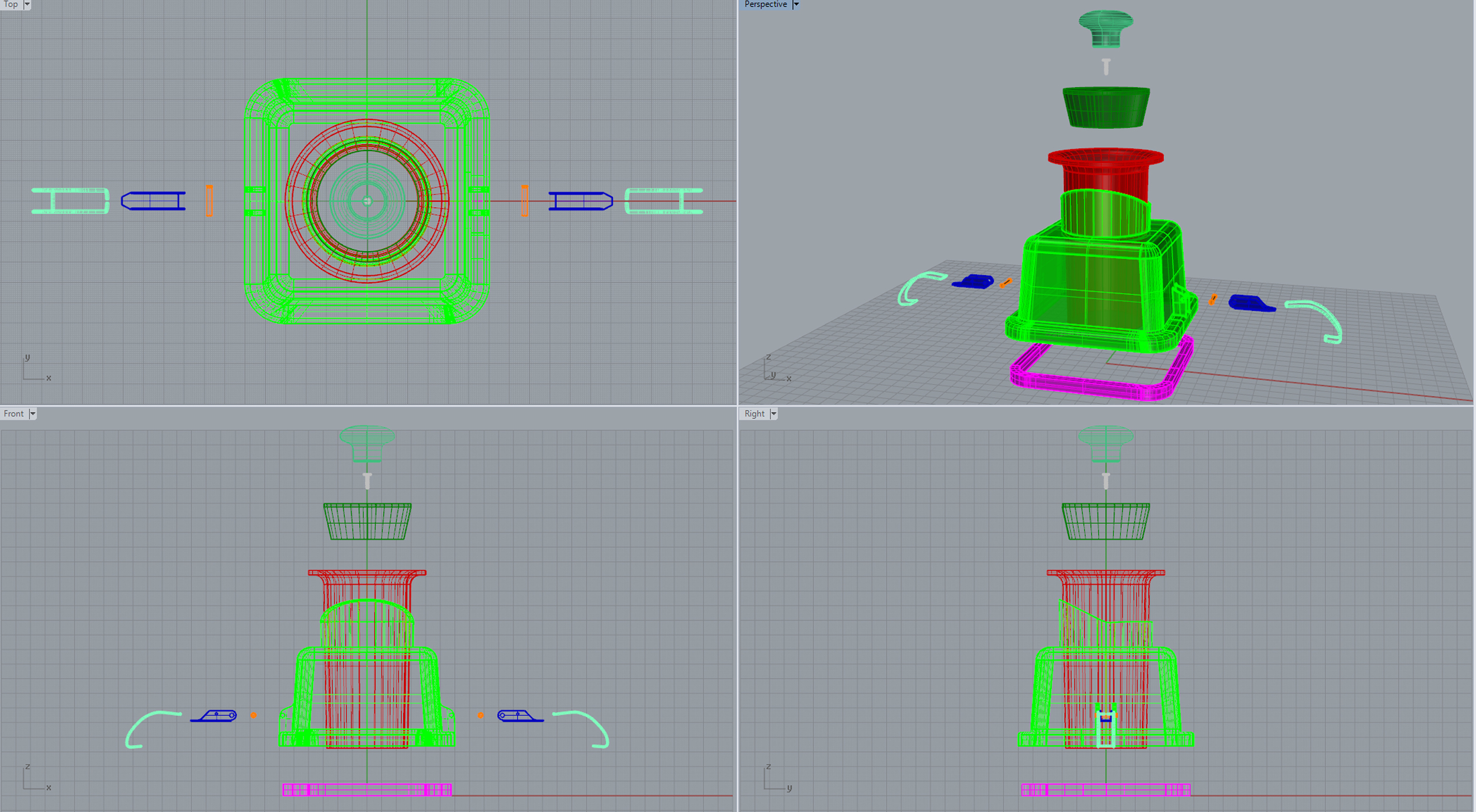Select the white screw in Perspective view

click(x=1106, y=66)
